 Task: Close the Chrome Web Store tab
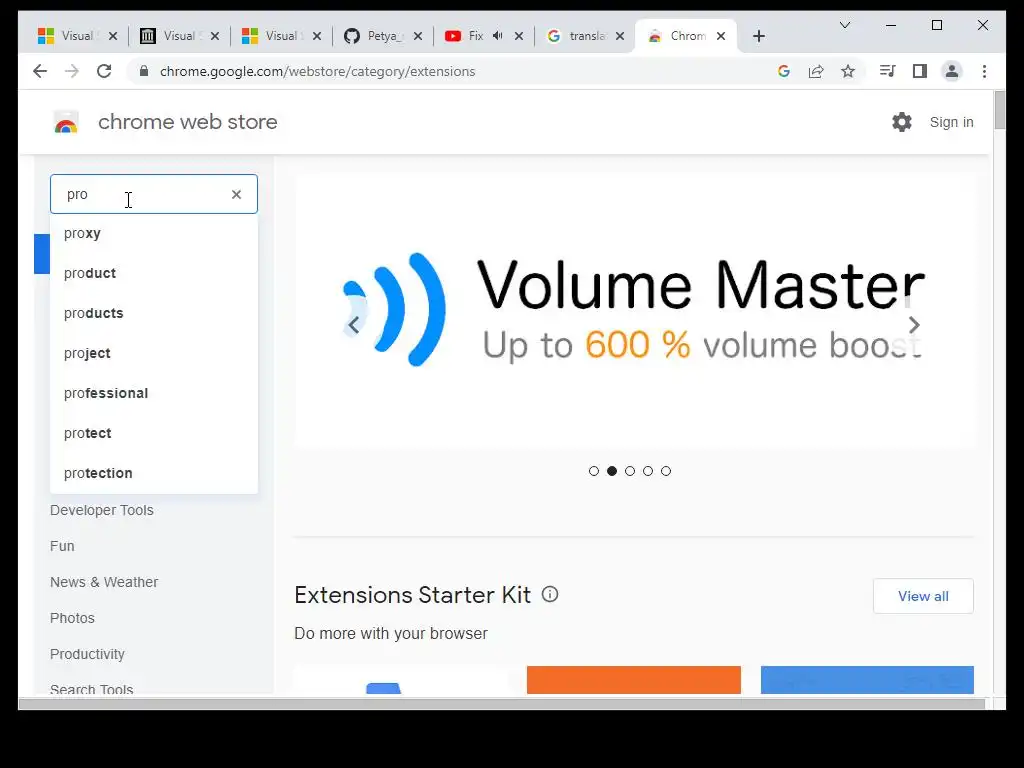tap(721, 36)
